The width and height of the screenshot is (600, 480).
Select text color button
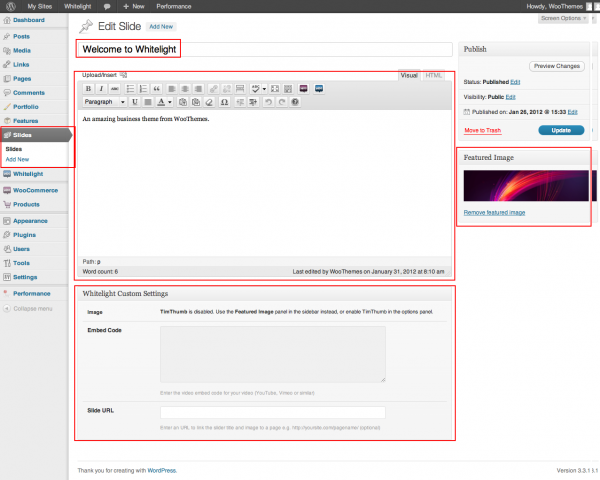(161, 102)
